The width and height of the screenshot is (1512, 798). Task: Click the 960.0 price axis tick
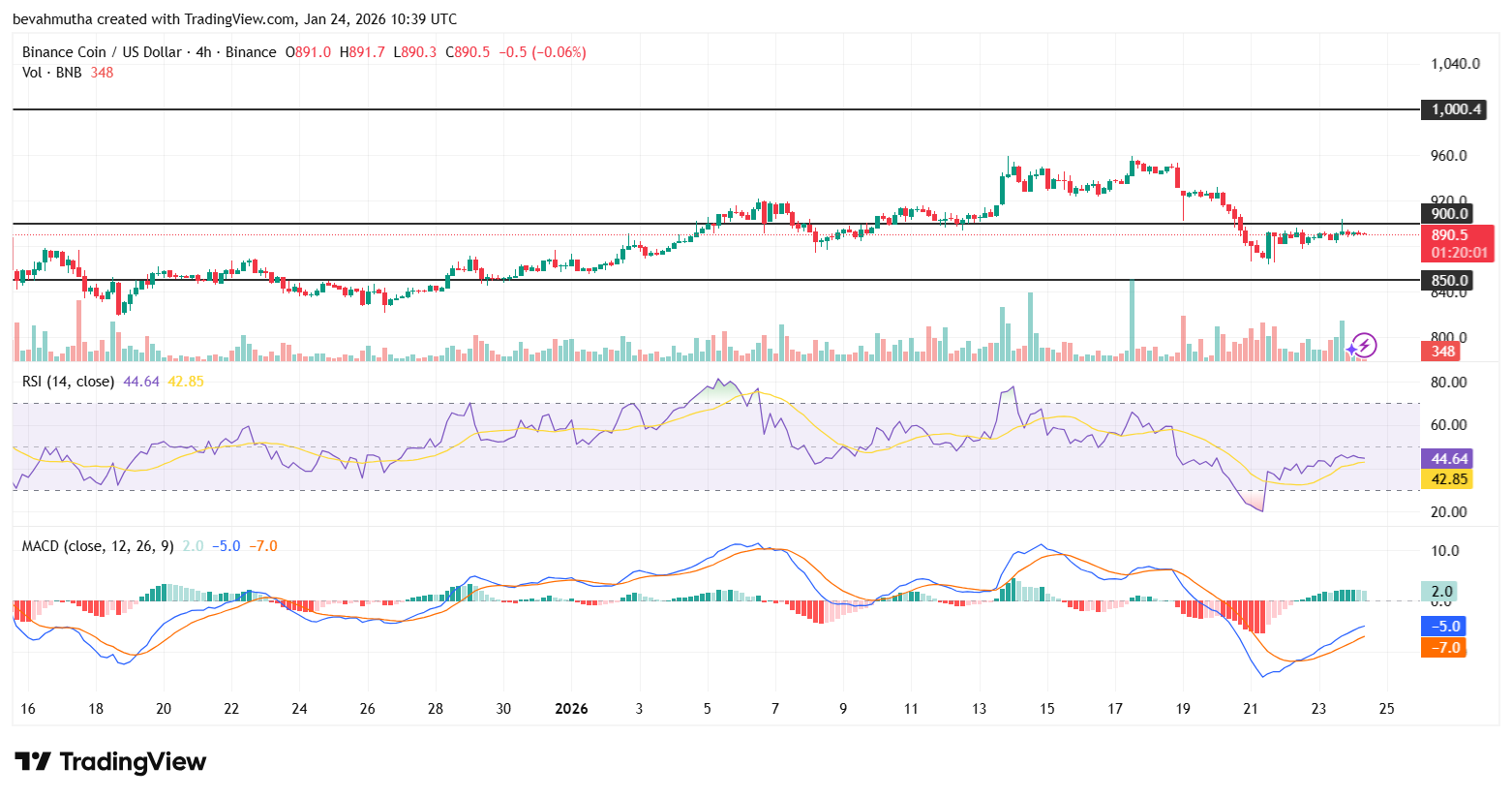1449,156
